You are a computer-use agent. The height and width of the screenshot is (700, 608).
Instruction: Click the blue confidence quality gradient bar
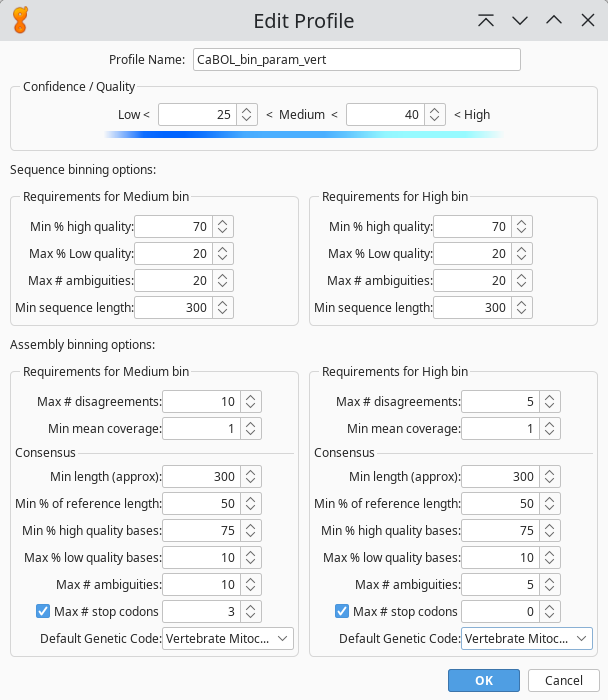[303, 134]
